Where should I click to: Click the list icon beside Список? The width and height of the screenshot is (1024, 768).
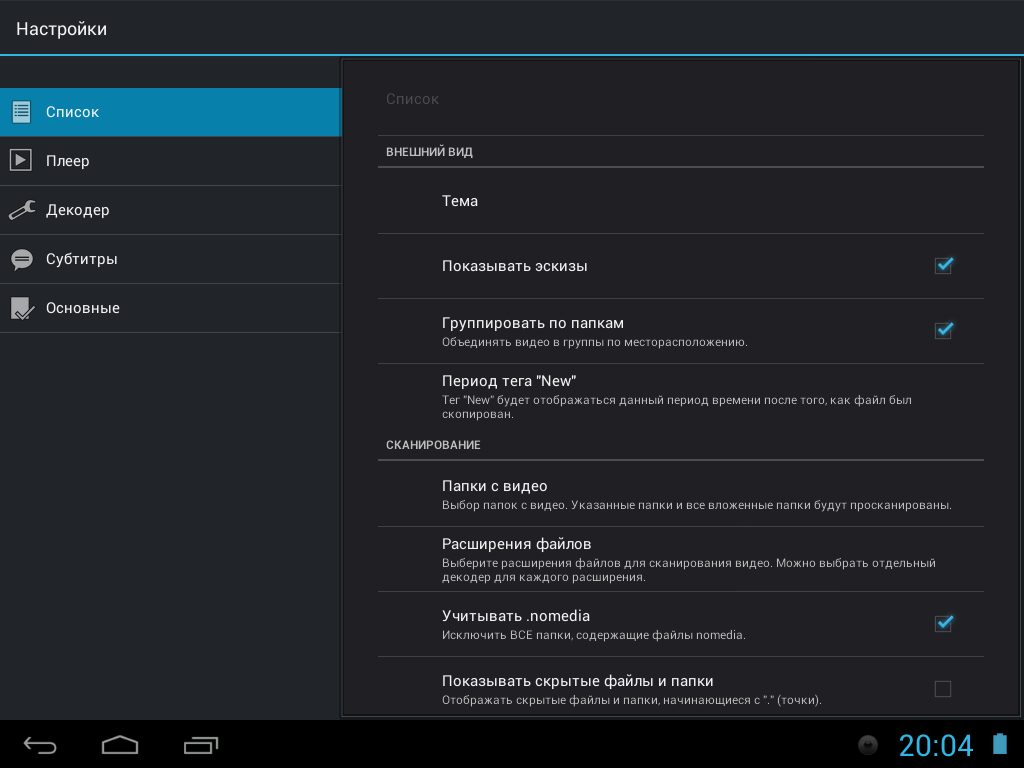[21, 112]
